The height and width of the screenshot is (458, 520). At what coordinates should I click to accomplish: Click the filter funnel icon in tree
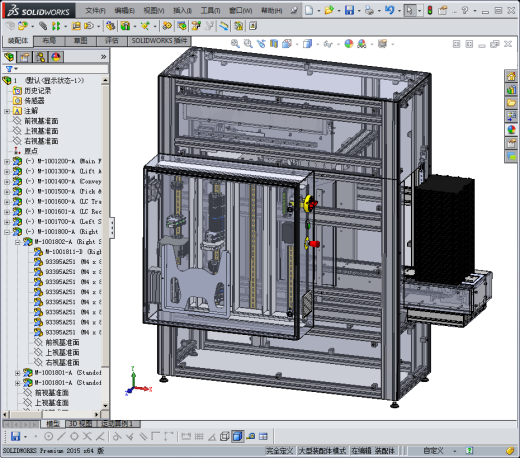(9, 69)
